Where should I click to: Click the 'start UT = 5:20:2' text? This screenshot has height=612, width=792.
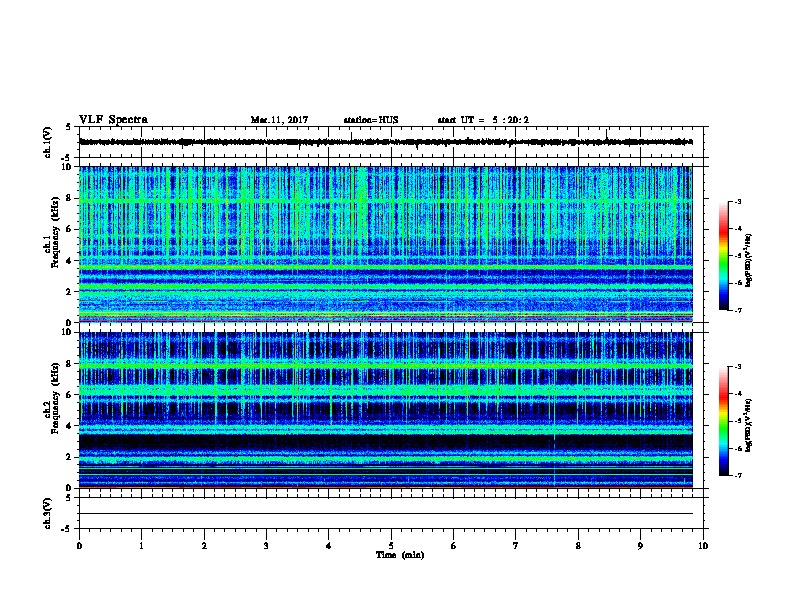[483, 120]
